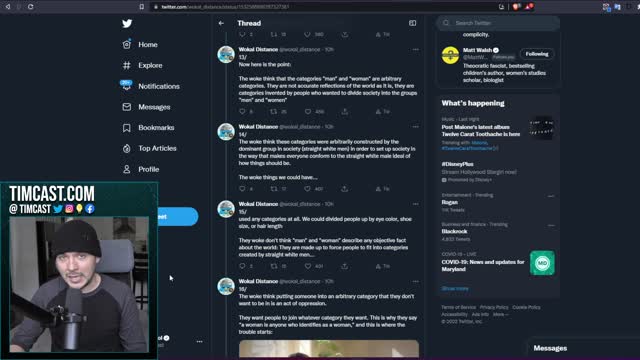Like tweet 13/ with the heart icon
Image resolution: width=640 pixels, height=360 pixels.
(308, 111)
